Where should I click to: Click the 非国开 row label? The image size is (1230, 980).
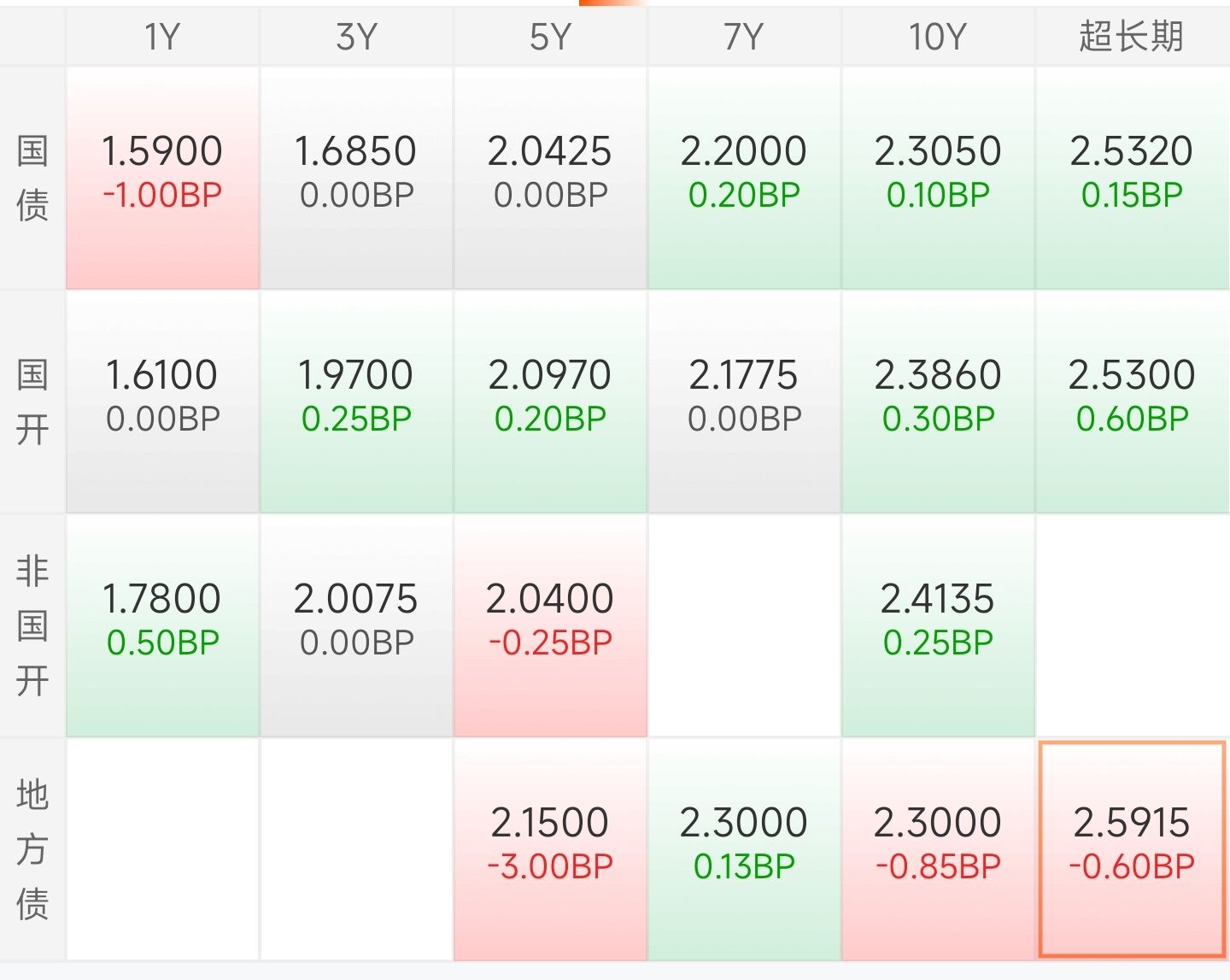pyautogui.click(x=32, y=625)
